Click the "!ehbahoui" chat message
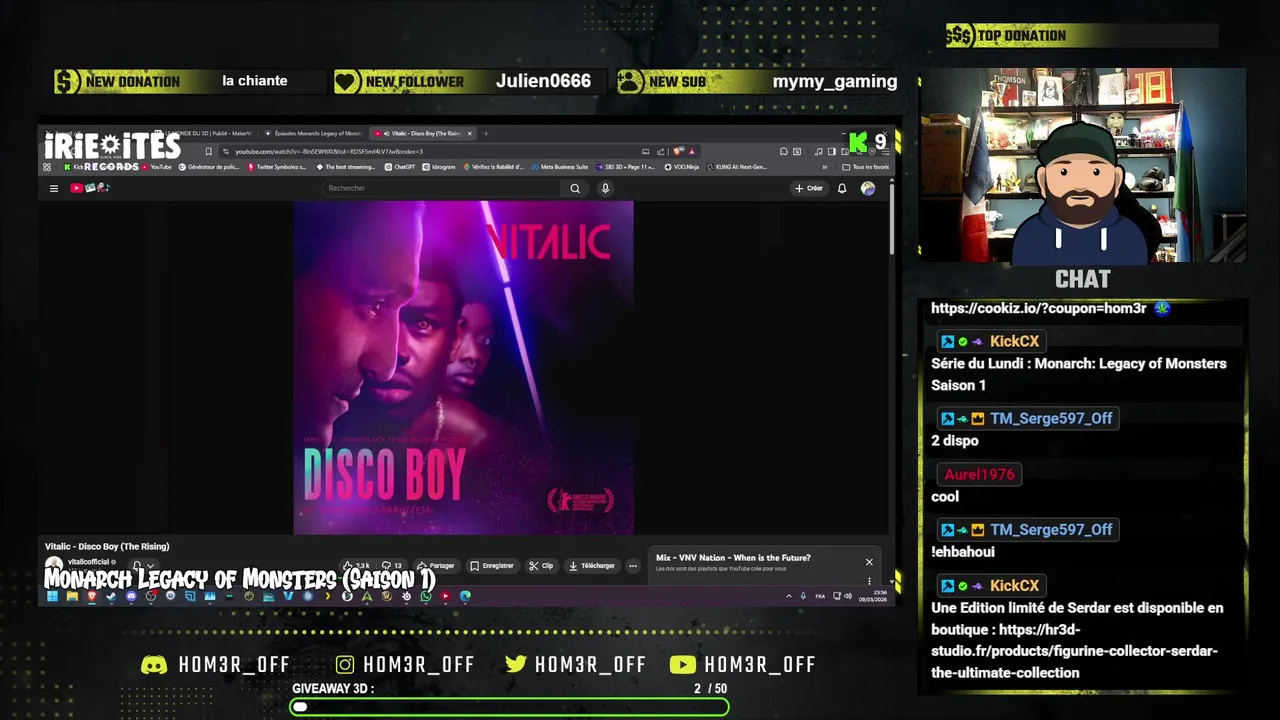1280x720 pixels. pyautogui.click(x=963, y=551)
